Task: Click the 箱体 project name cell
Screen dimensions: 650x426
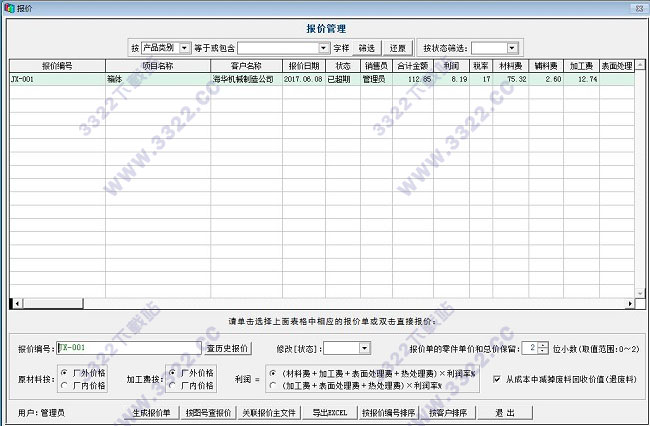Action: [x=158, y=79]
